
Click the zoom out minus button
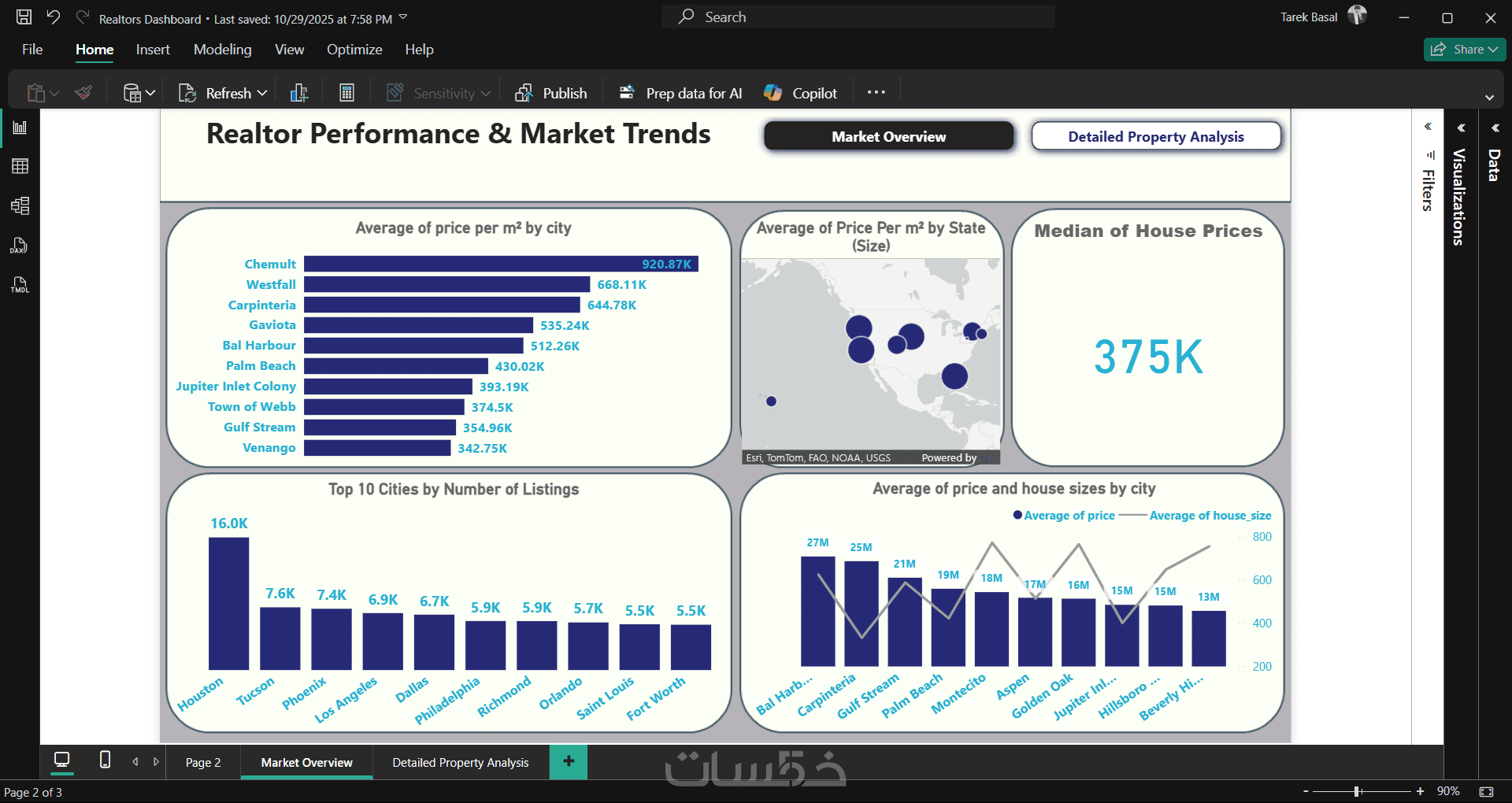click(x=1306, y=791)
